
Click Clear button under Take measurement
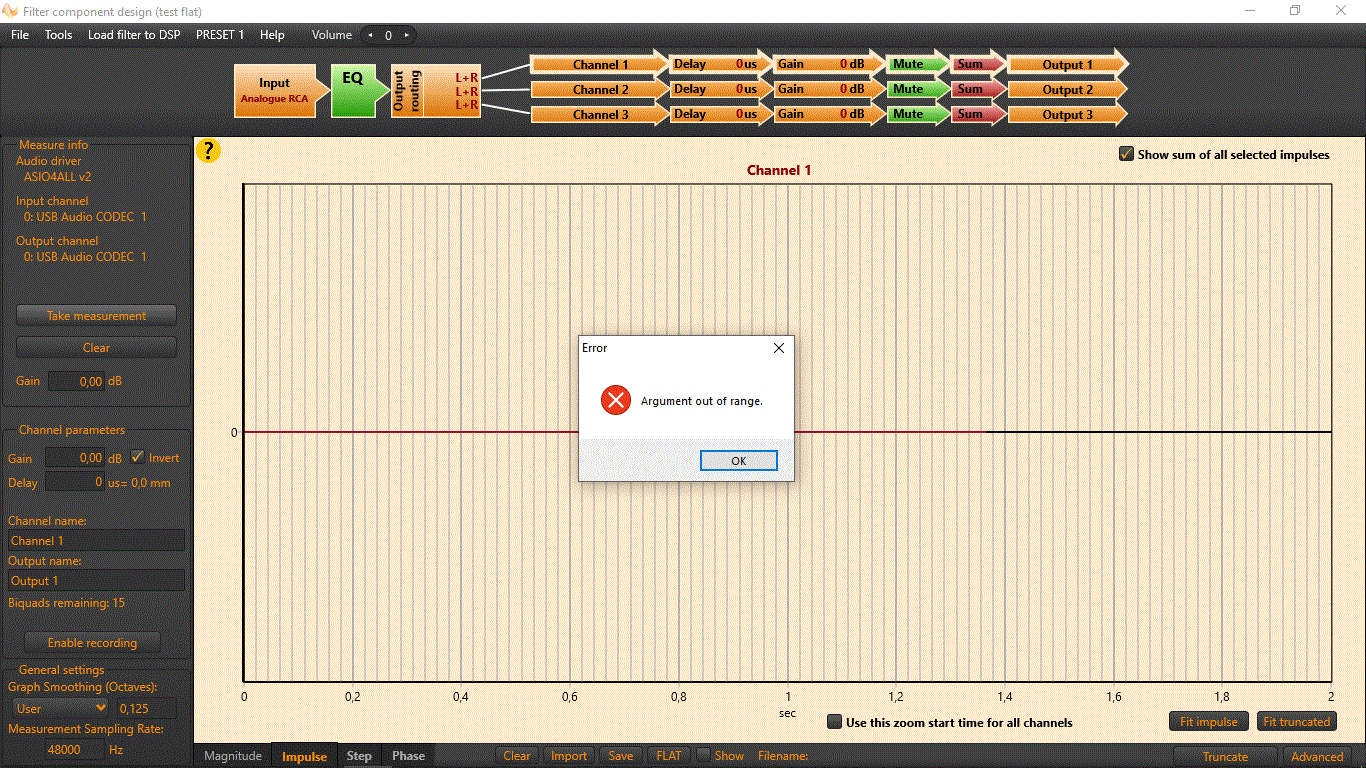tap(96, 348)
